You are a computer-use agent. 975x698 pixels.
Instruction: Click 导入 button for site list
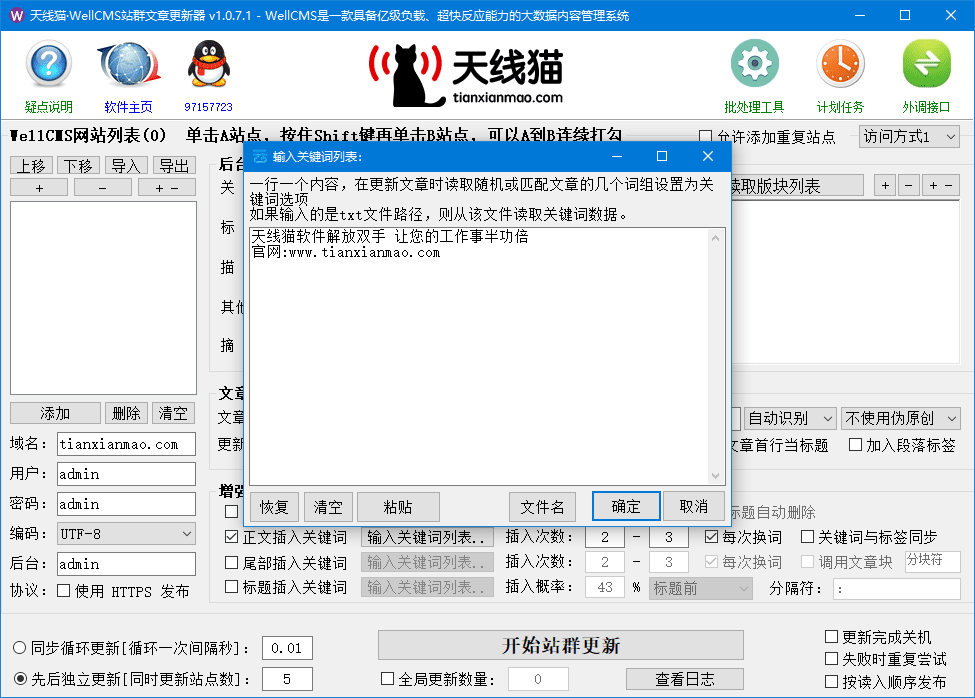126,166
